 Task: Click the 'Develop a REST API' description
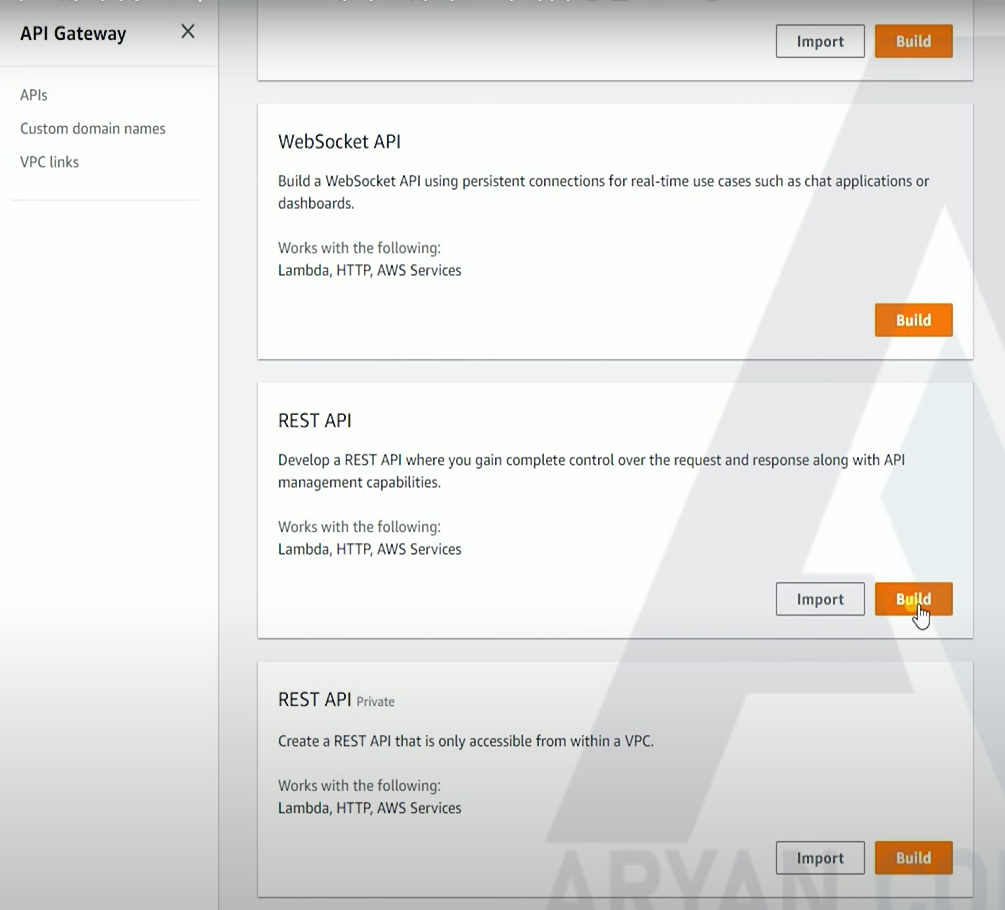[x=591, y=470]
